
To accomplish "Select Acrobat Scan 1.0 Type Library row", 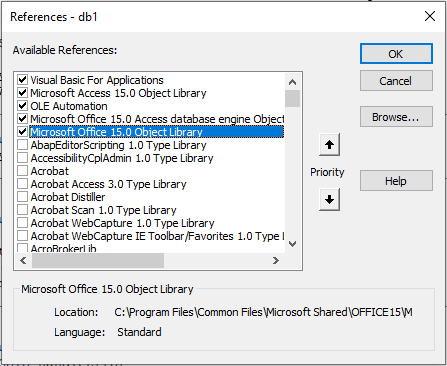I will pos(103,210).
